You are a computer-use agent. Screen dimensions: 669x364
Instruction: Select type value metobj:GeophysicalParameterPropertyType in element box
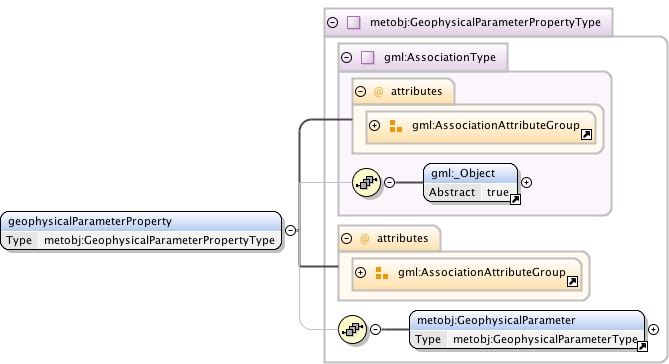(159, 240)
